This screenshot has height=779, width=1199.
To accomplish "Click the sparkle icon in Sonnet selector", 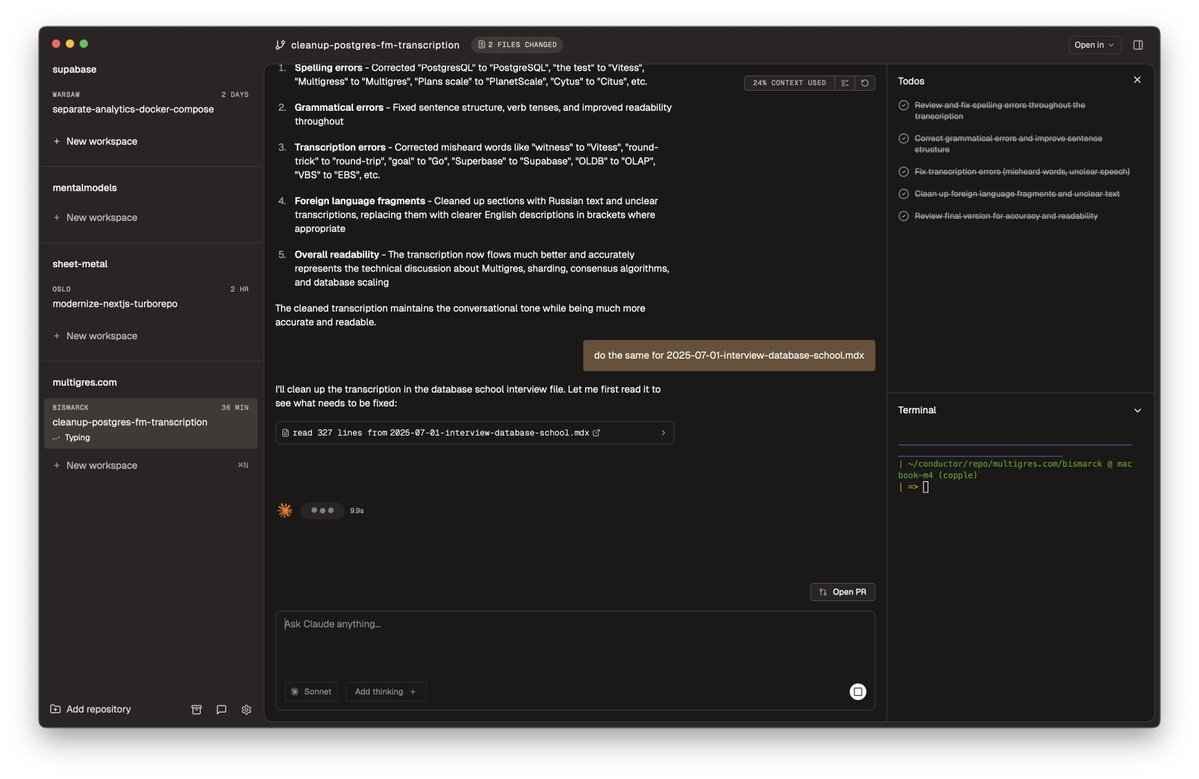I will (294, 692).
